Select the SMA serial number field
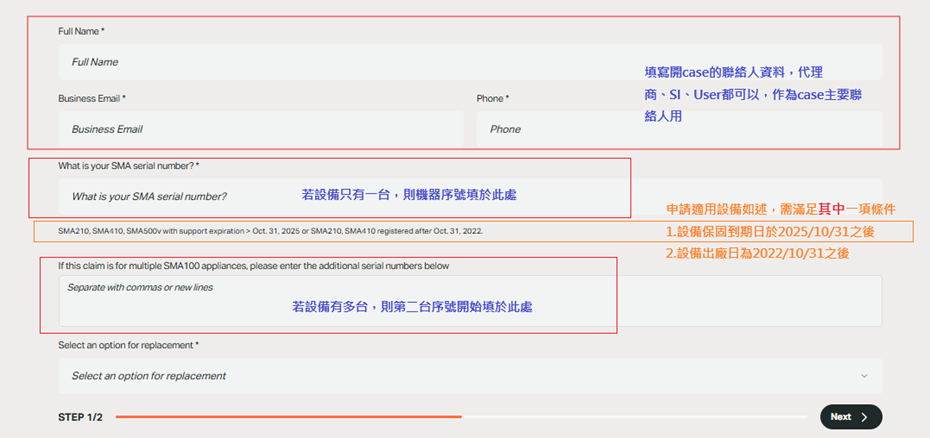Image resolution: width=930 pixels, height=438 pixels. point(180,196)
